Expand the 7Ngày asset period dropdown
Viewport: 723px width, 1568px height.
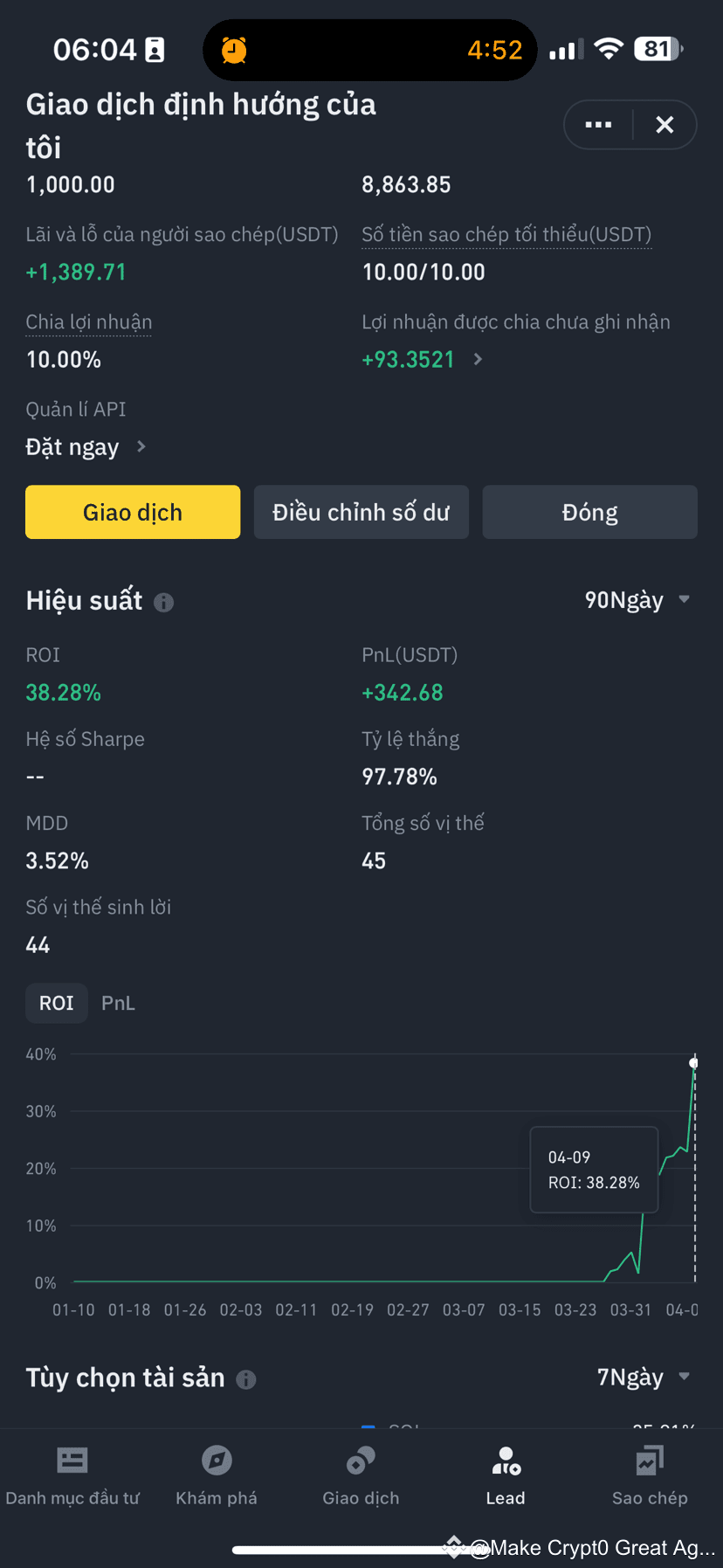pyautogui.click(x=644, y=1378)
